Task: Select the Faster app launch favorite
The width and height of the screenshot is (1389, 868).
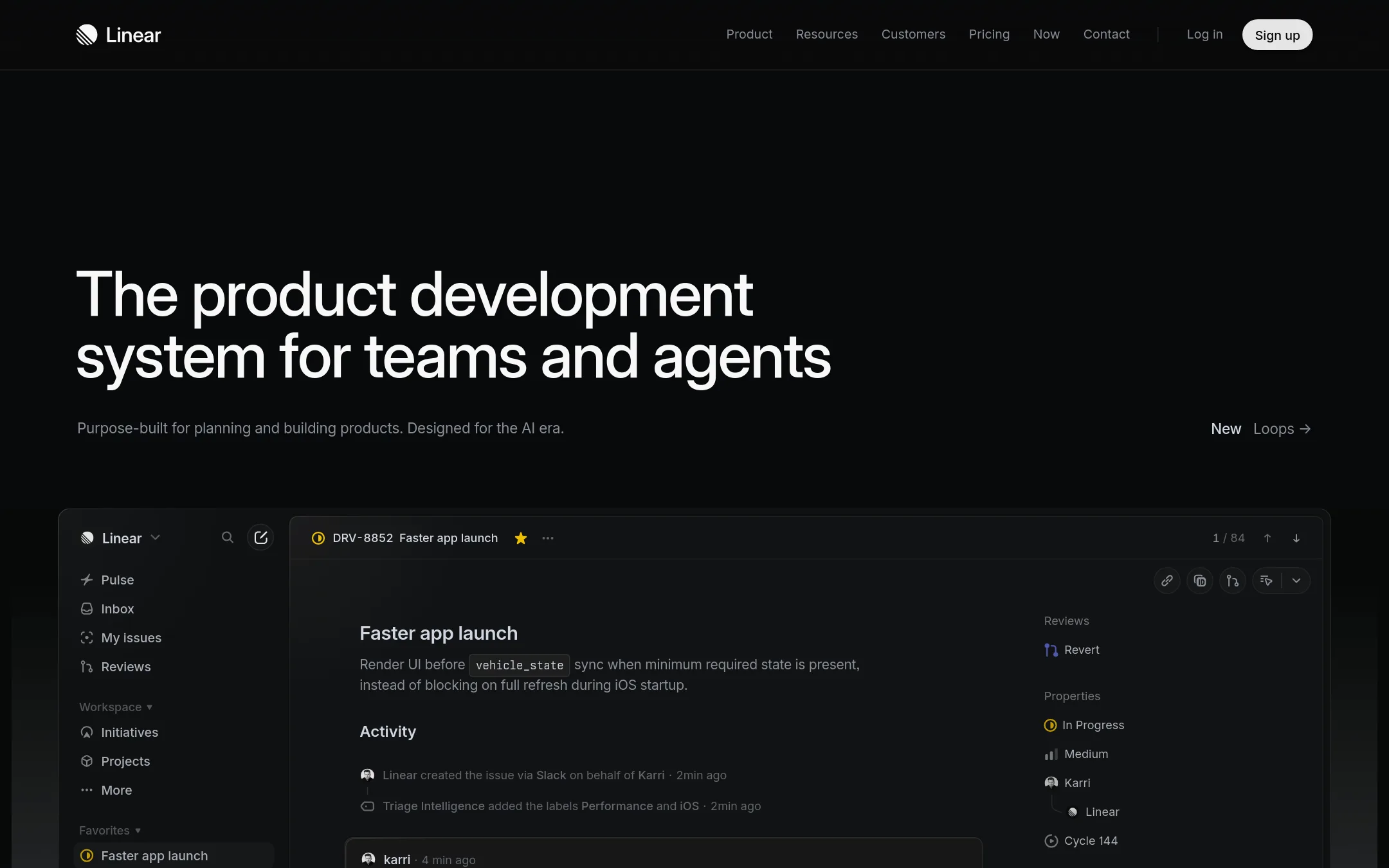Action: tap(174, 856)
